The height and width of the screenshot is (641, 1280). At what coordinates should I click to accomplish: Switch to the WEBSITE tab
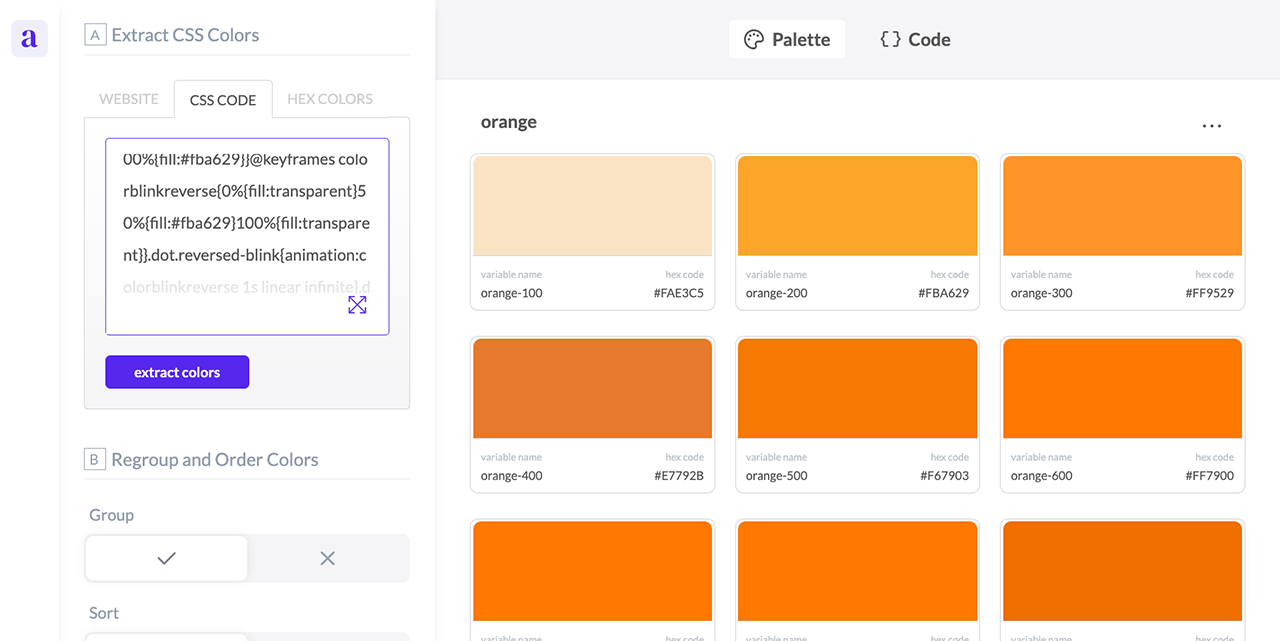[128, 99]
